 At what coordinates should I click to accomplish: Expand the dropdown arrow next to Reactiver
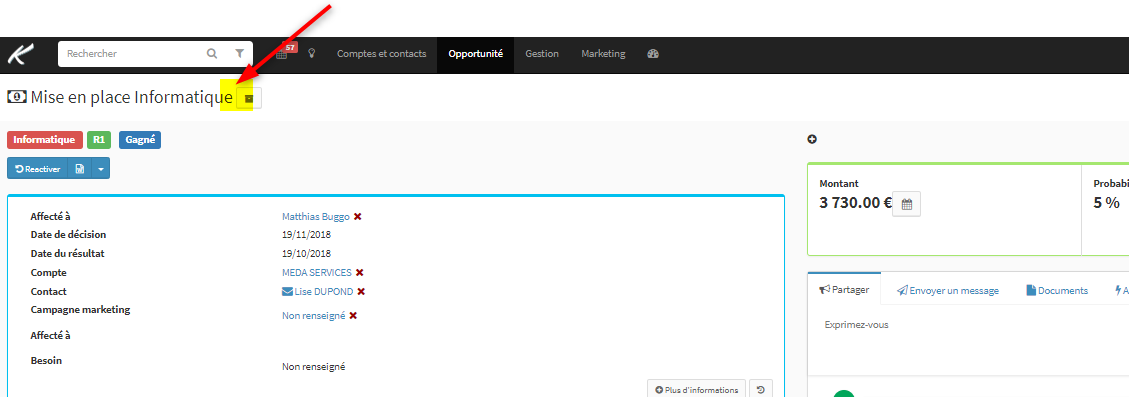(101, 169)
